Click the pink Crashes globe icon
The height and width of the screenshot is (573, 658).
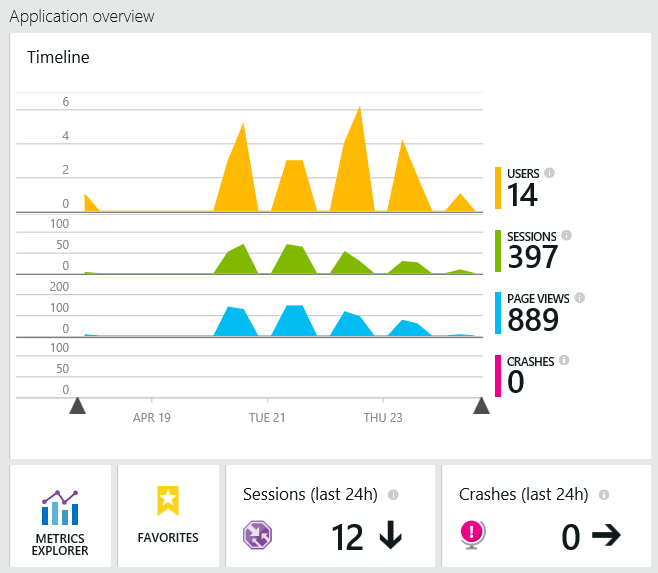473,535
